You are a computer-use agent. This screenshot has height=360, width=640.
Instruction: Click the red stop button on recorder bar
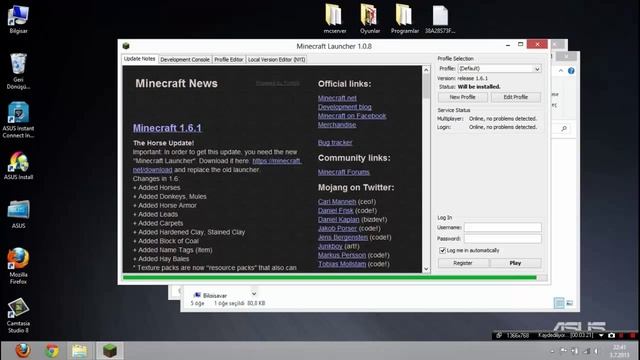pyautogui.click(x=633, y=335)
